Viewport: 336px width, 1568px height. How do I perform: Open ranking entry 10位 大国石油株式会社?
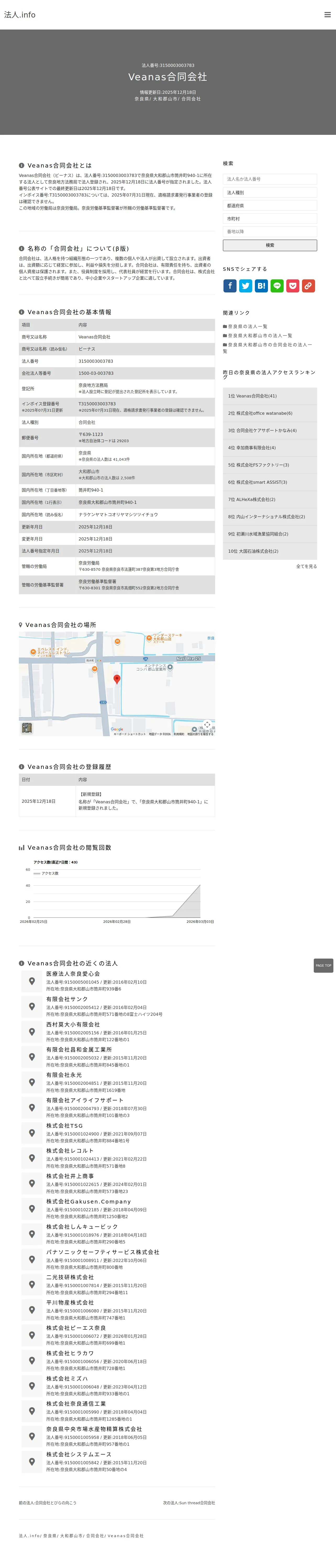(270, 551)
